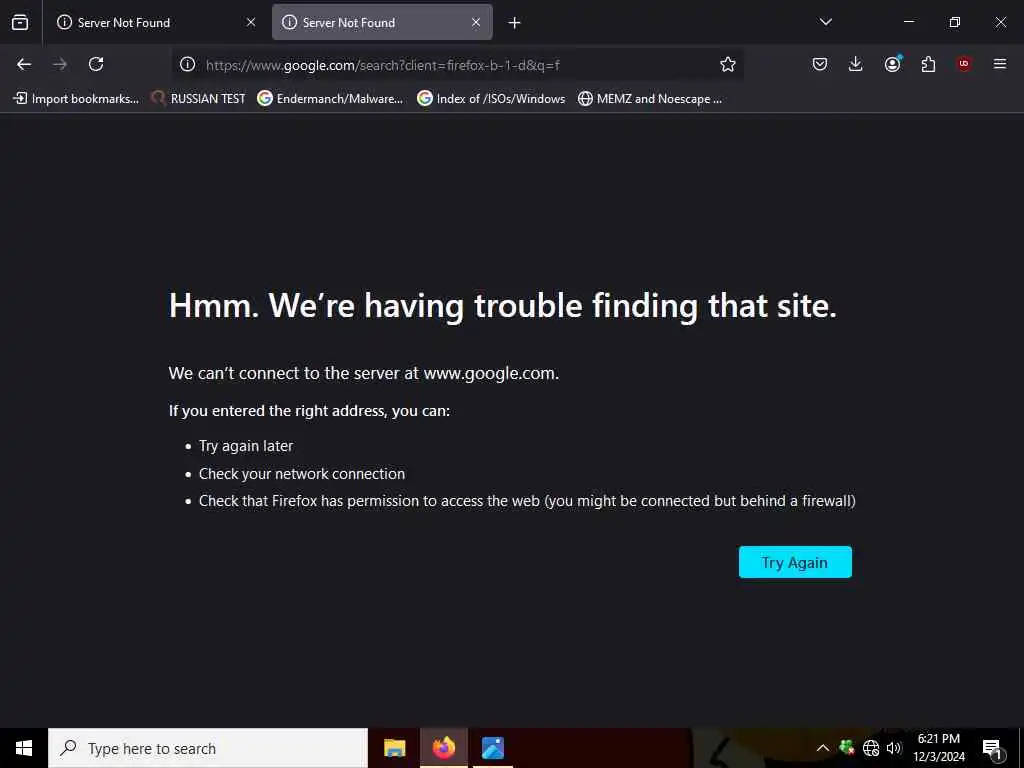This screenshot has width=1024, height=768.
Task: Save to Pocket icon
Action: pos(820,64)
